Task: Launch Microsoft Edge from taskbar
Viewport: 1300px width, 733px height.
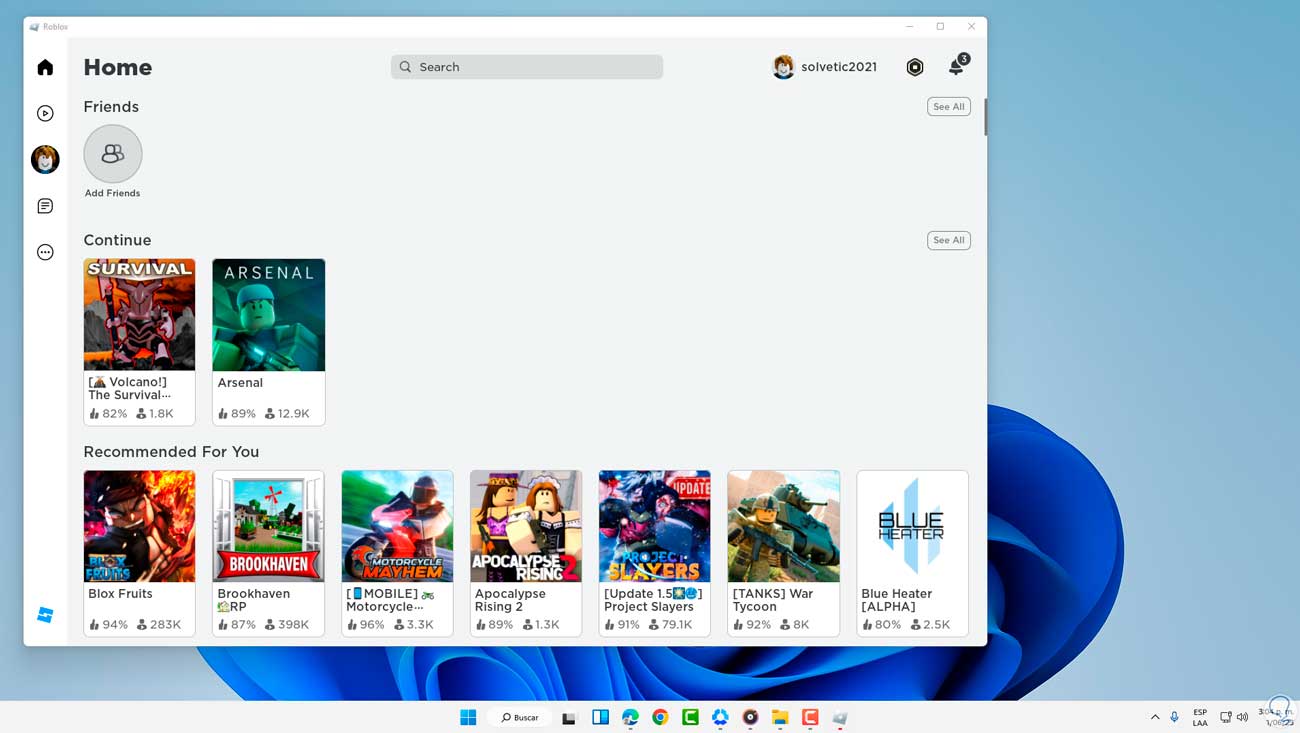Action: point(630,717)
